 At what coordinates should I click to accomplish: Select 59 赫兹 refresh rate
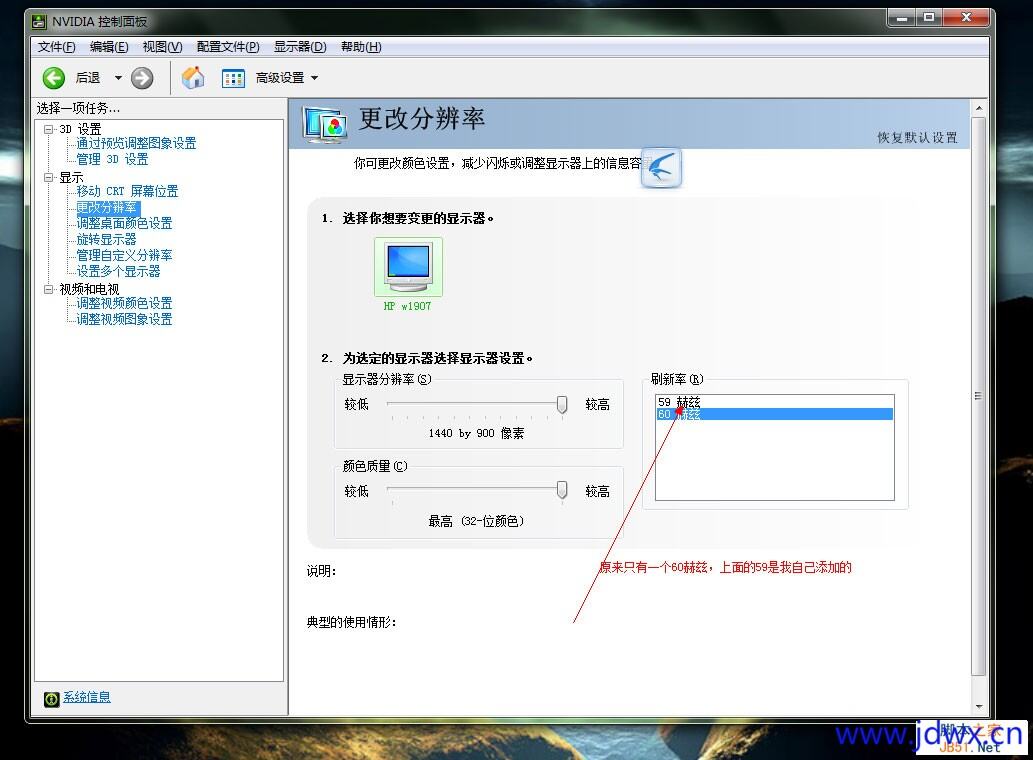click(774, 402)
